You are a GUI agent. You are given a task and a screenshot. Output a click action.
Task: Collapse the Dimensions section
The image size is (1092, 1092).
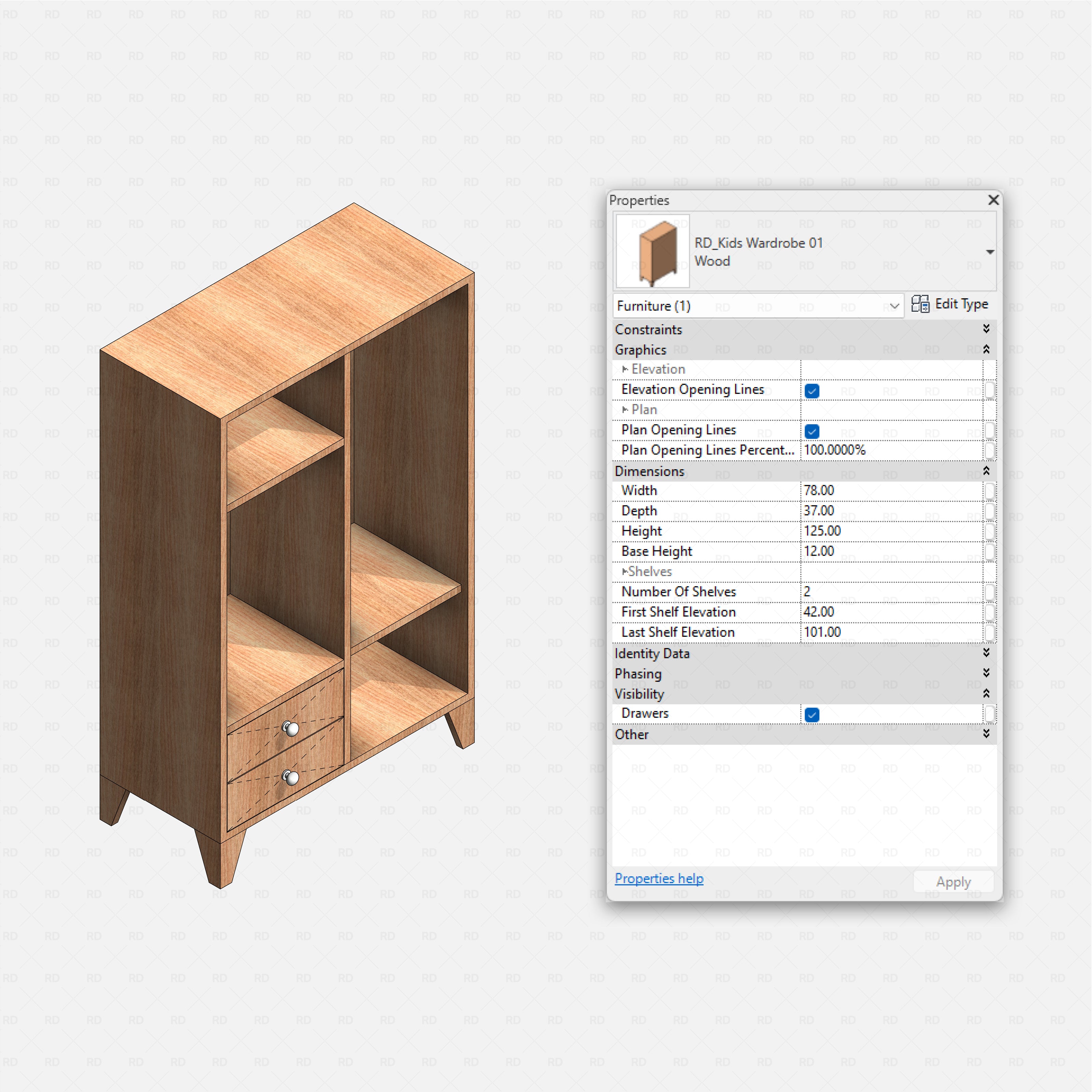click(x=986, y=471)
